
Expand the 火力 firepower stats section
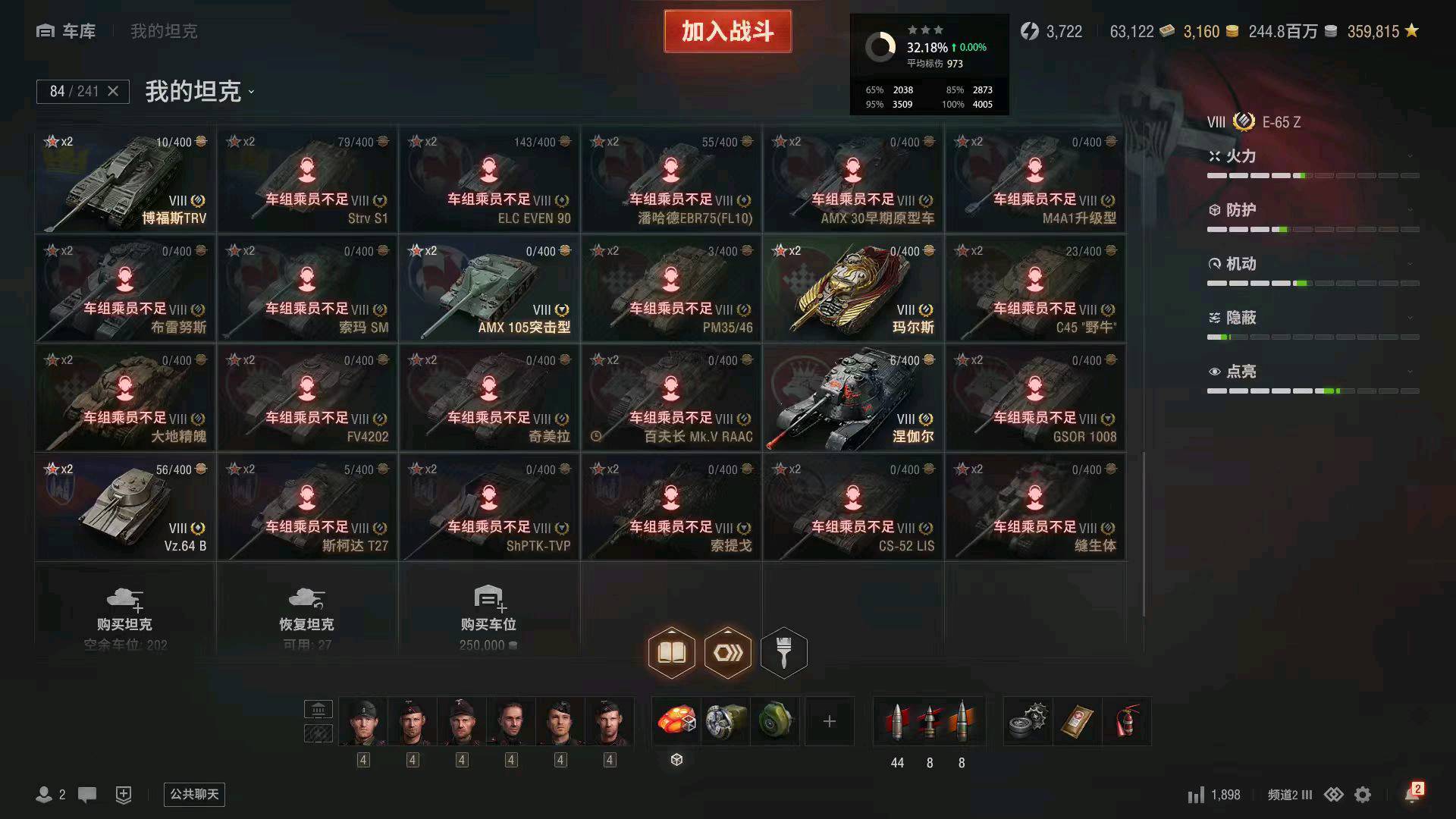[x=1313, y=156]
